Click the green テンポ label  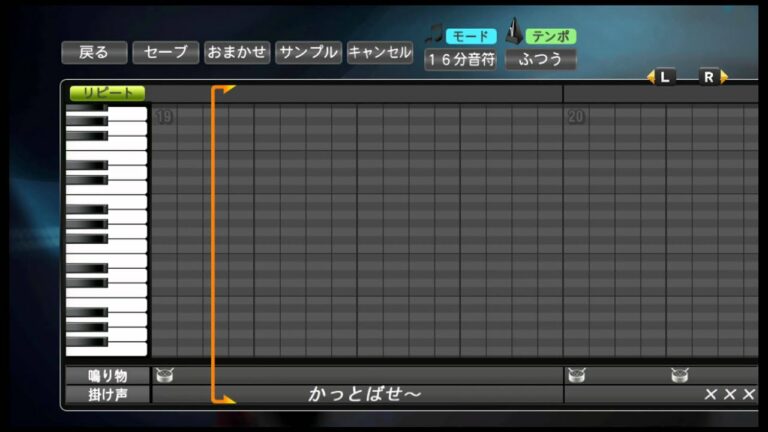[x=551, y=36]
